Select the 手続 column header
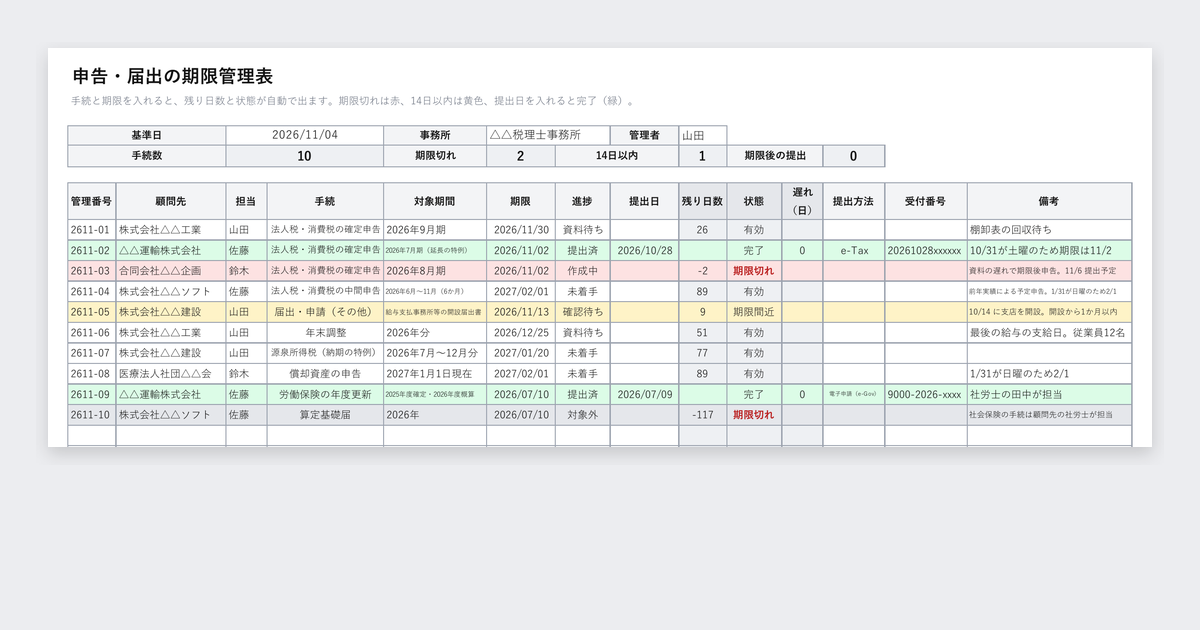 [325, 201]
